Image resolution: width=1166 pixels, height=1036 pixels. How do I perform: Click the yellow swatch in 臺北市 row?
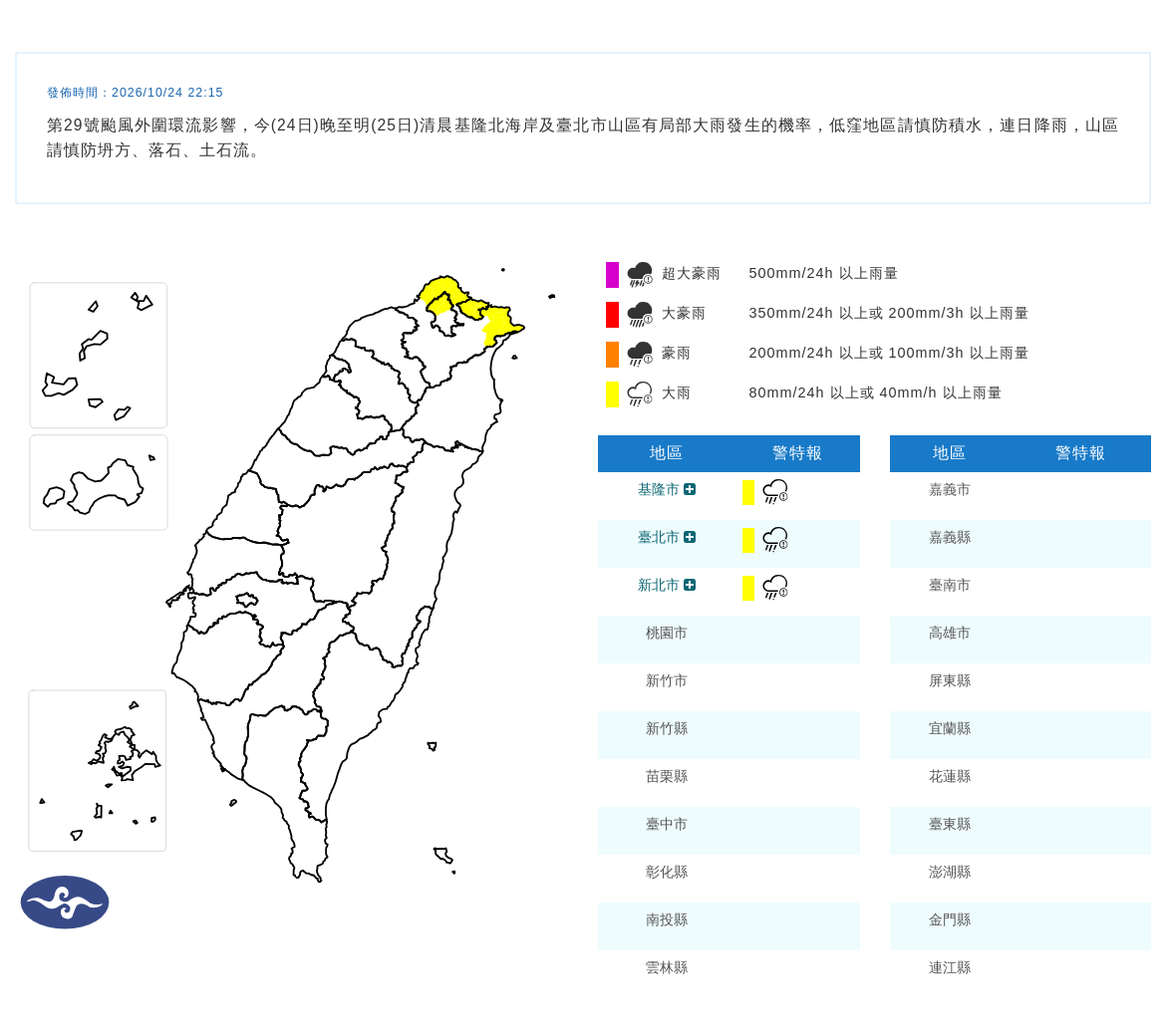[748, 540]
